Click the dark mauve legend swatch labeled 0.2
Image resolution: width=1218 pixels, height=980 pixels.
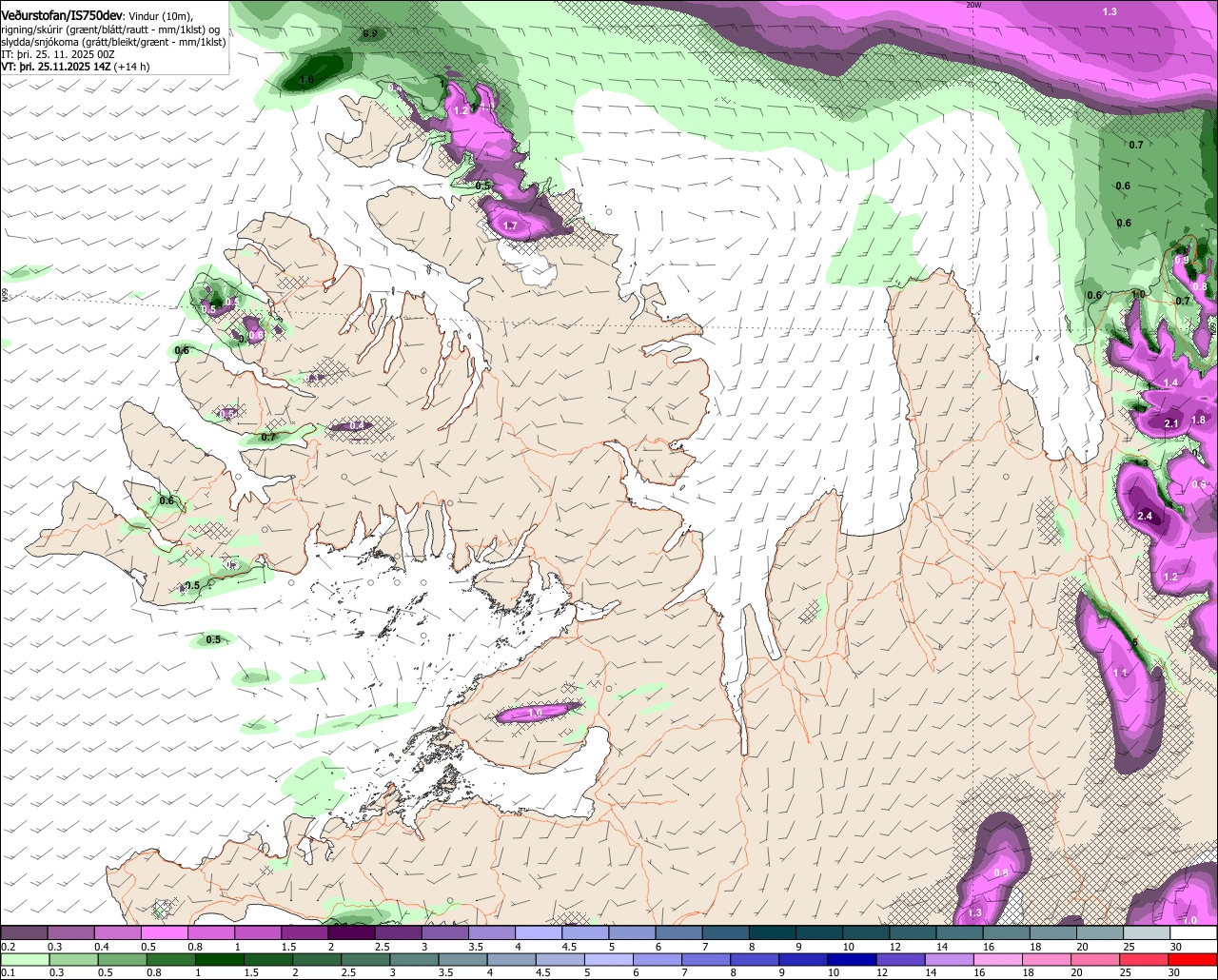[23, 933]
